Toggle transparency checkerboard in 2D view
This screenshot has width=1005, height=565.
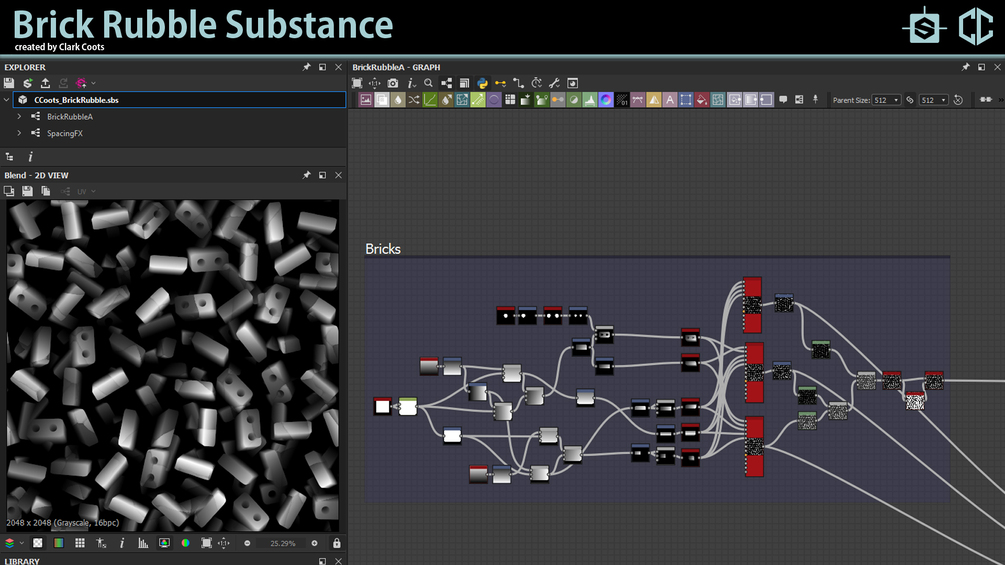pos(38,543)
